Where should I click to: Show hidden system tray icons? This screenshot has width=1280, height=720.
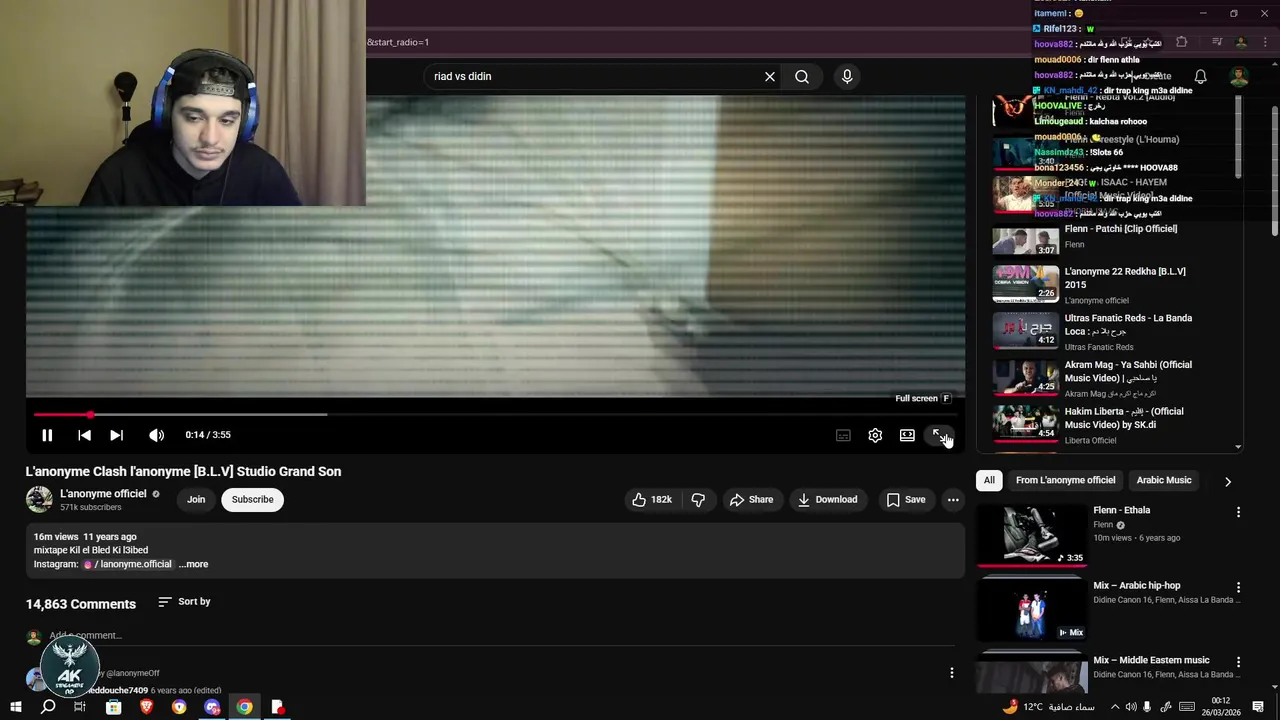1115,707
